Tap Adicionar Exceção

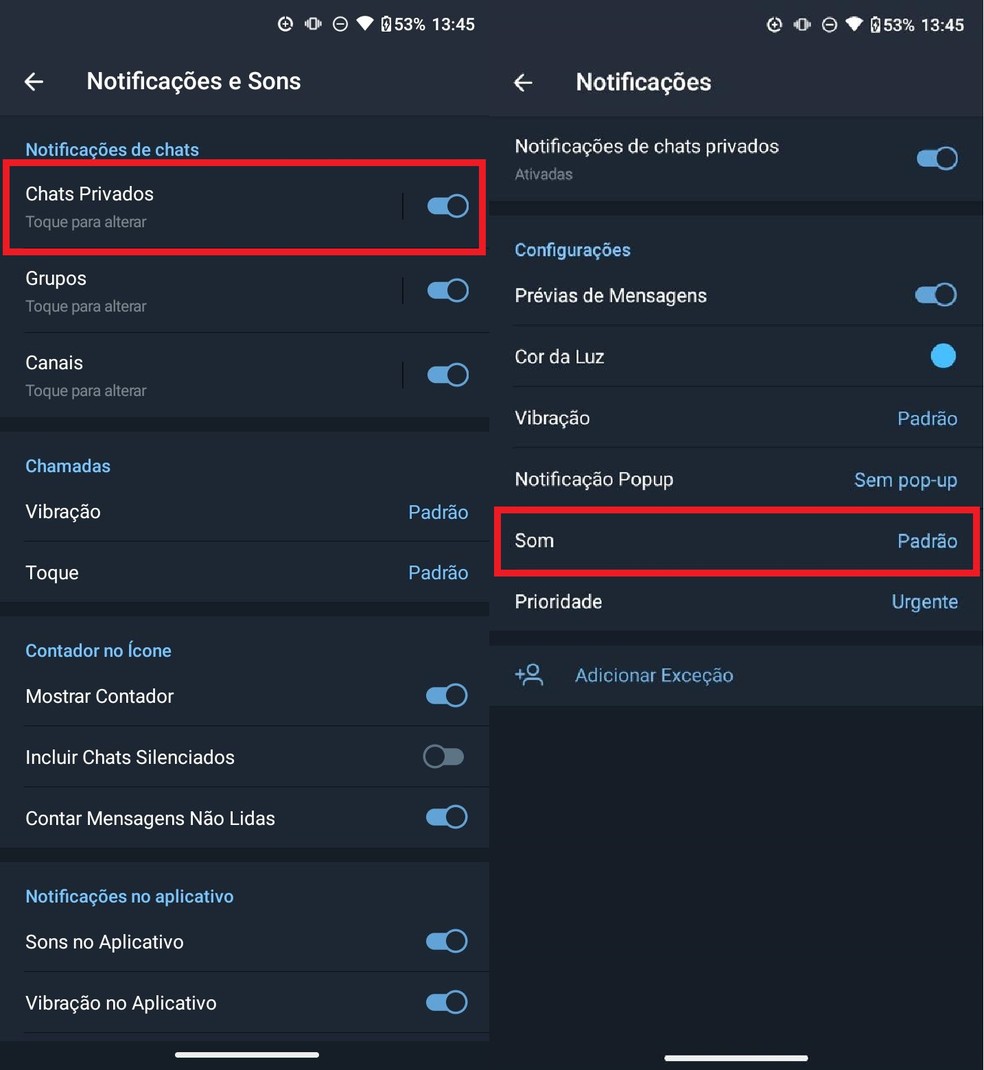pyautogui.click(x=654, y=675)
